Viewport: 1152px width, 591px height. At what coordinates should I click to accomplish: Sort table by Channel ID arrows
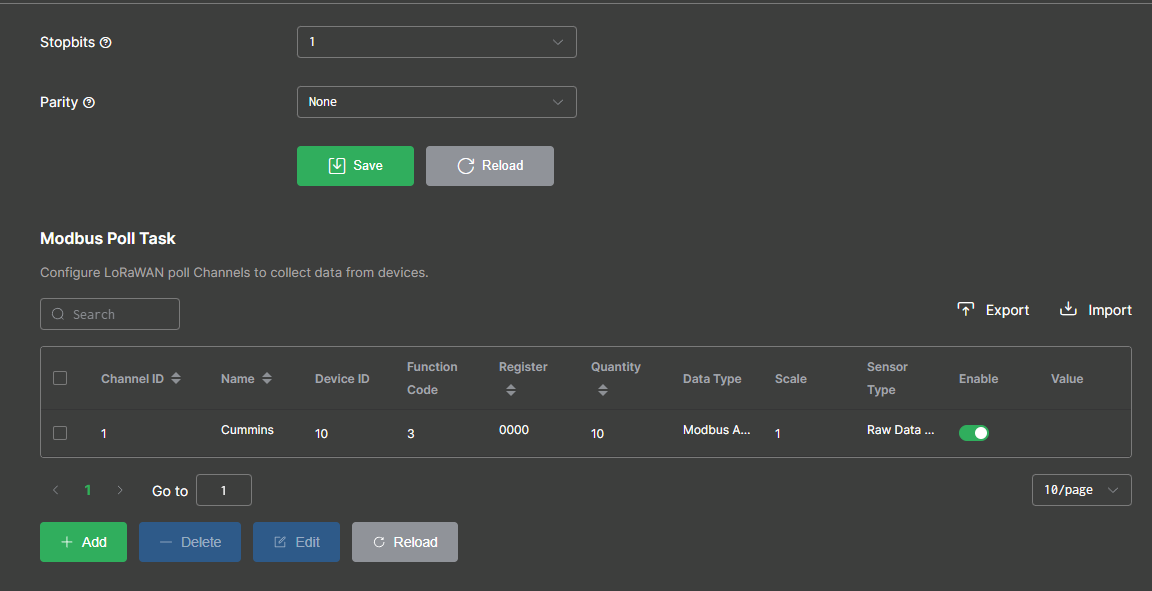click(x=176, y=379)
